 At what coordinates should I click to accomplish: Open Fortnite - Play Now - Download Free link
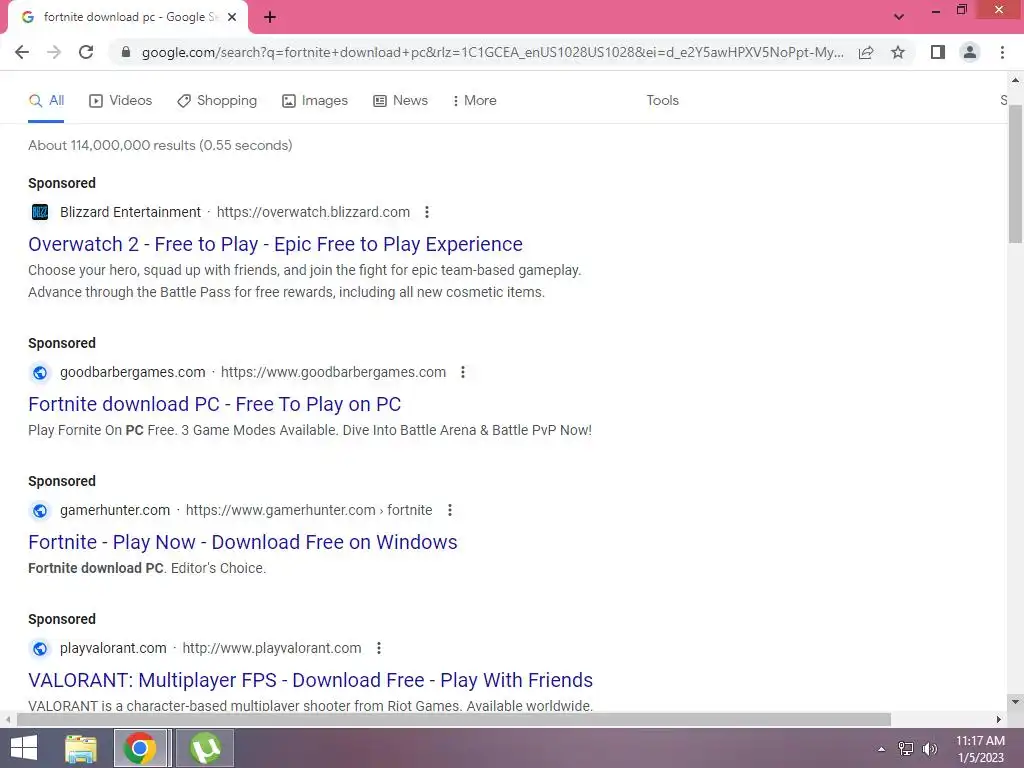(242, 542)
